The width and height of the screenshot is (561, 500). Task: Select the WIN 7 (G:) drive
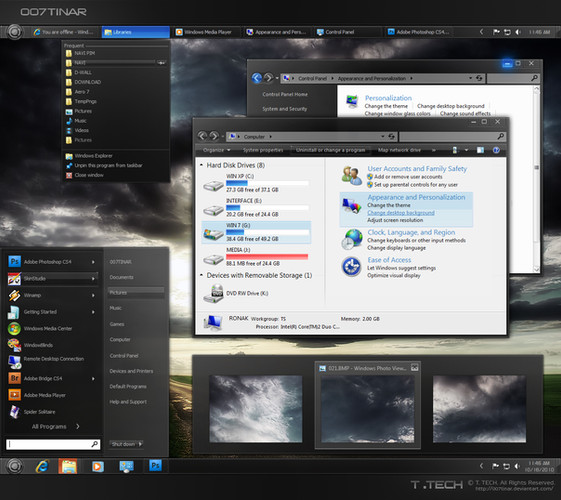[x=256, y=232]
